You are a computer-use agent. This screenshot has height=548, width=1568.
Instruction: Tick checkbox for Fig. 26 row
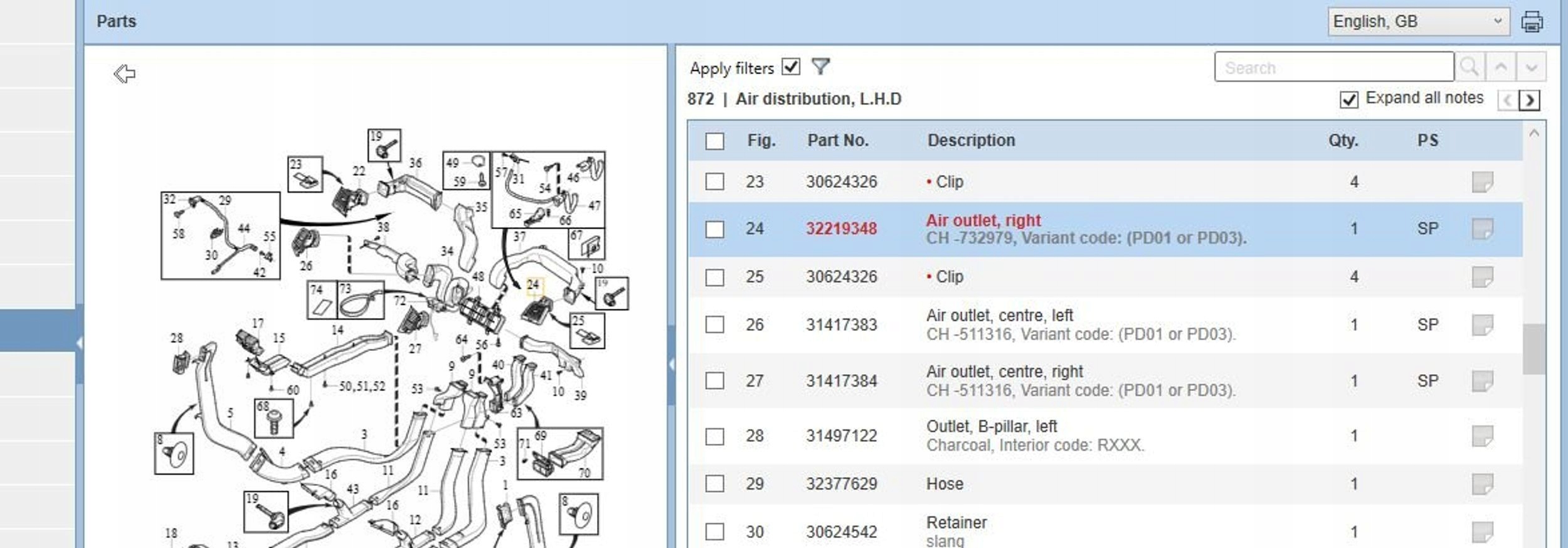(714, 325)
